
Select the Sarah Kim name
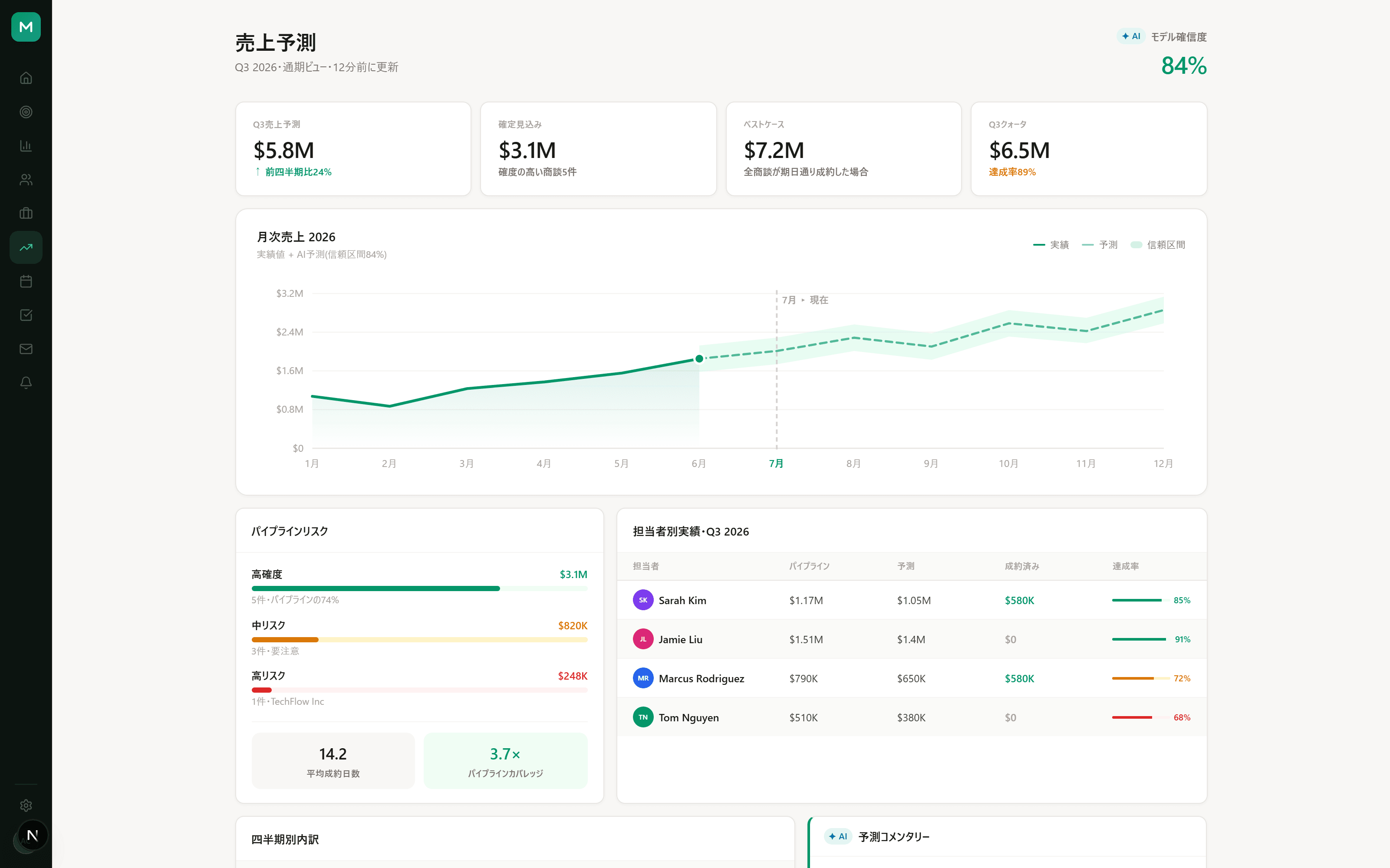683,601
